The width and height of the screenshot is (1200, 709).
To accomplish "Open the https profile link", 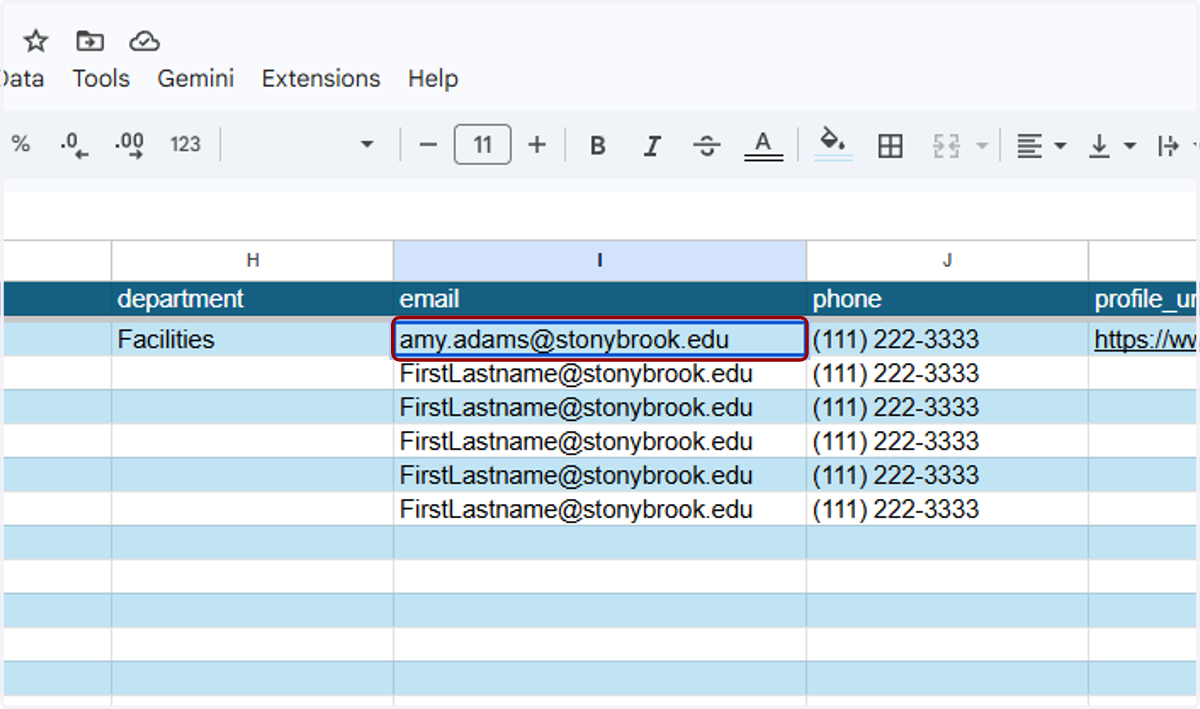I will coord(1146,341).
